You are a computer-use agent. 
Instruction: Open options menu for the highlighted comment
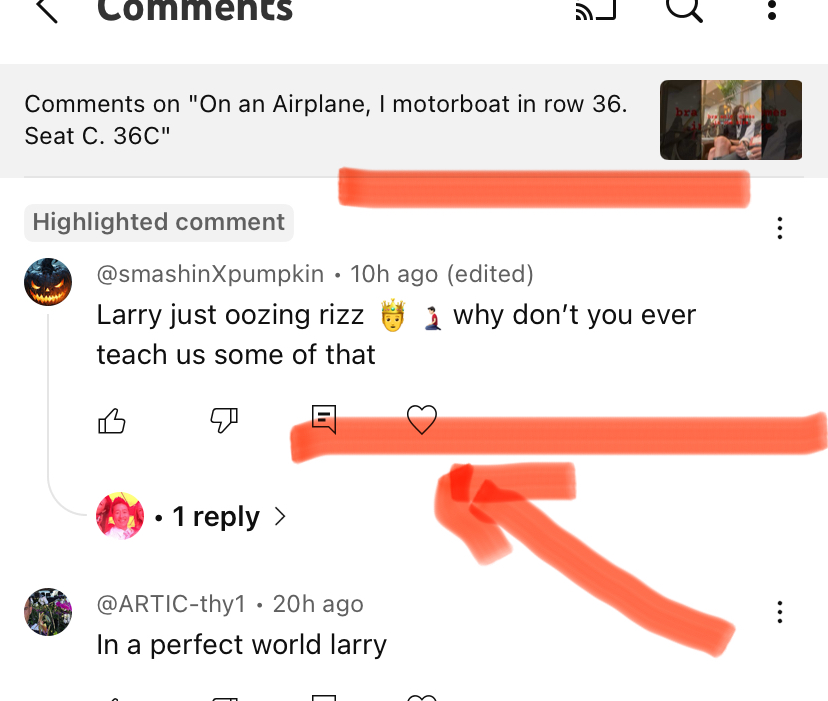coord(779,229)
